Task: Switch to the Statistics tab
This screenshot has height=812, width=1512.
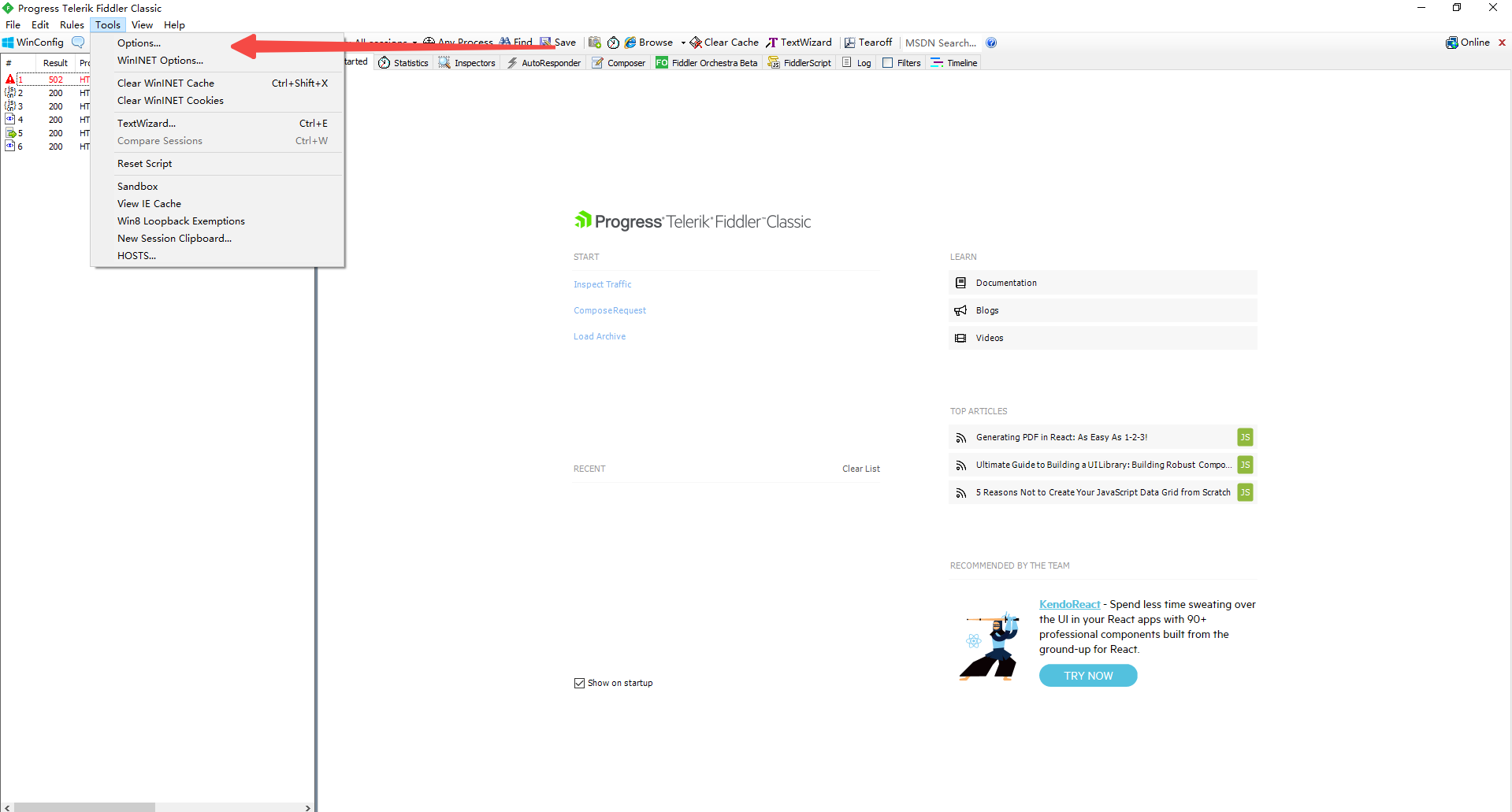Action: coord(403,63)
